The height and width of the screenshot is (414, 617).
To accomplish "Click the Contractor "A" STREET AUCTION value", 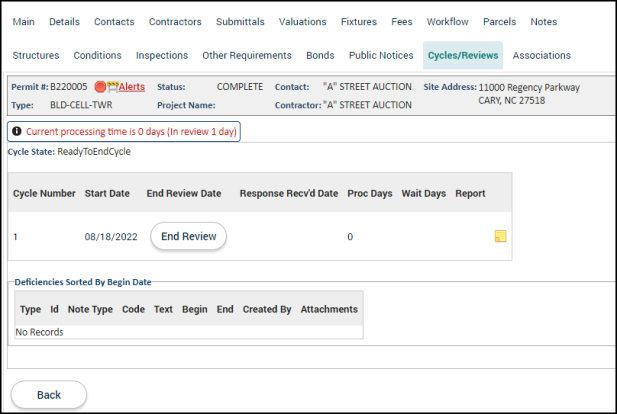I will (367, 105).
